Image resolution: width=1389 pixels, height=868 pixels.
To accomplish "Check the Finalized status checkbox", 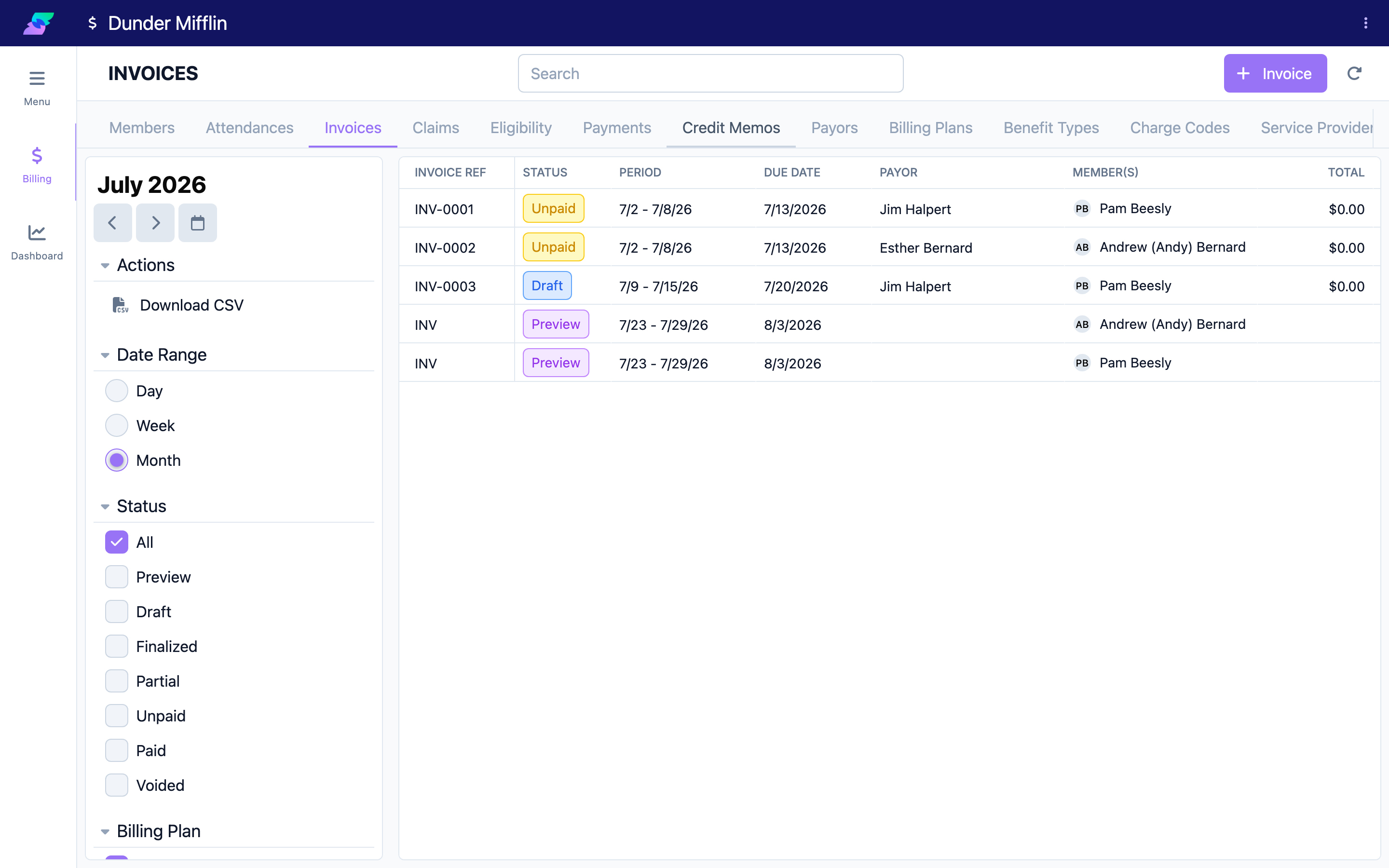I will tap(117, 646).
